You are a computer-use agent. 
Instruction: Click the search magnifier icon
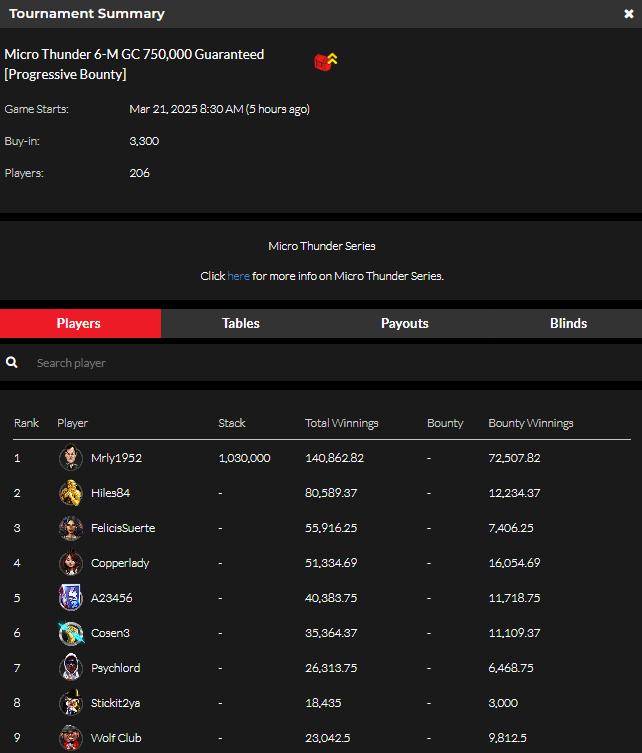[12, 363]
